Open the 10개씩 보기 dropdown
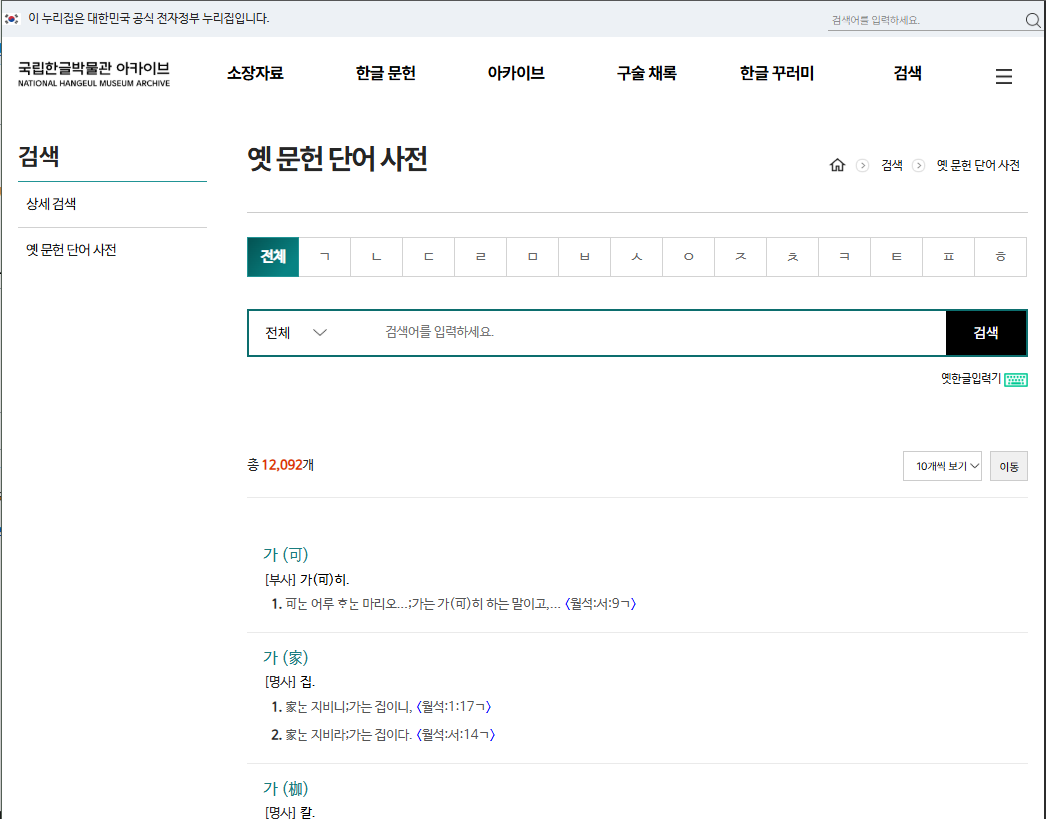Screen dimensions: 1046x819 941,466
